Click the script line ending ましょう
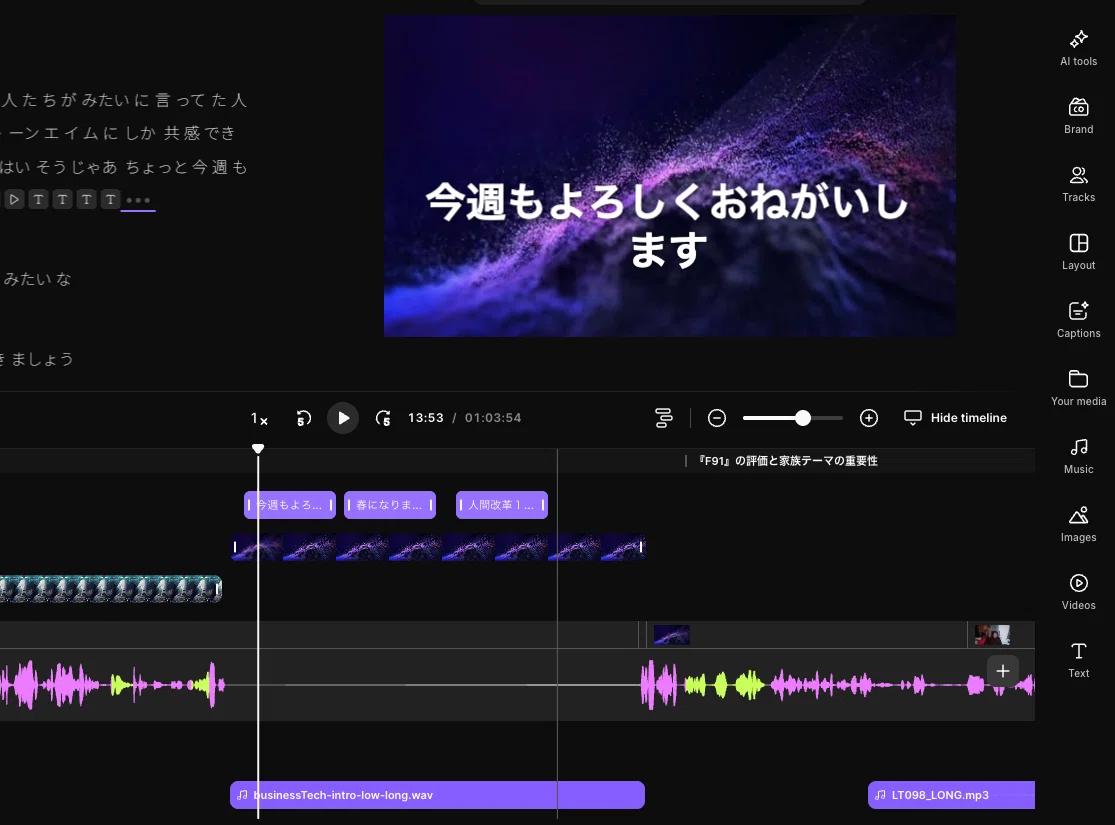 tap(37, 359)
